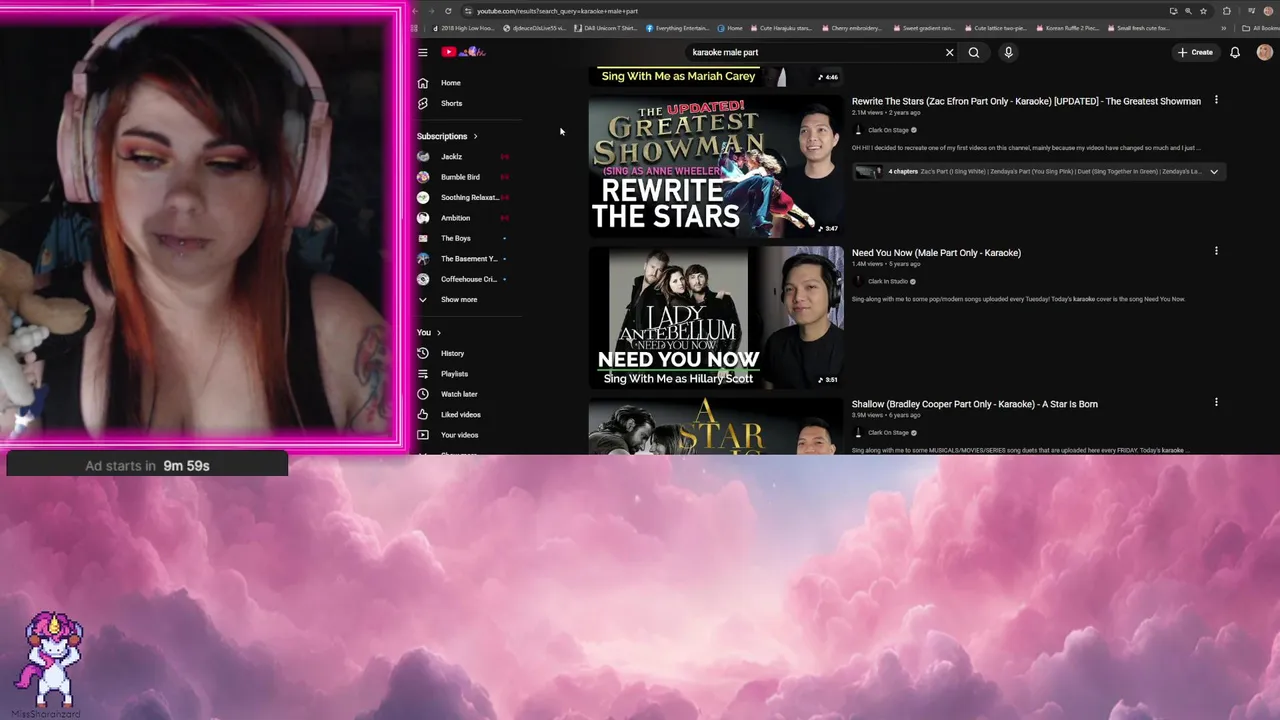Open the 2018 High Low Froo bookmark
The image size is (1280, 720).
(x=463, y=28)
